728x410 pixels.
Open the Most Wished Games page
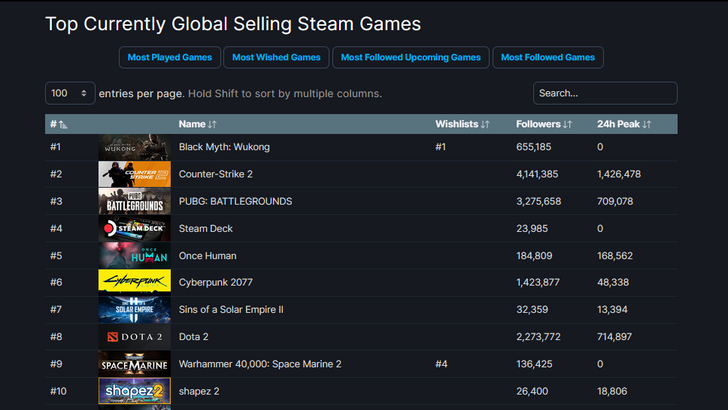277,58
